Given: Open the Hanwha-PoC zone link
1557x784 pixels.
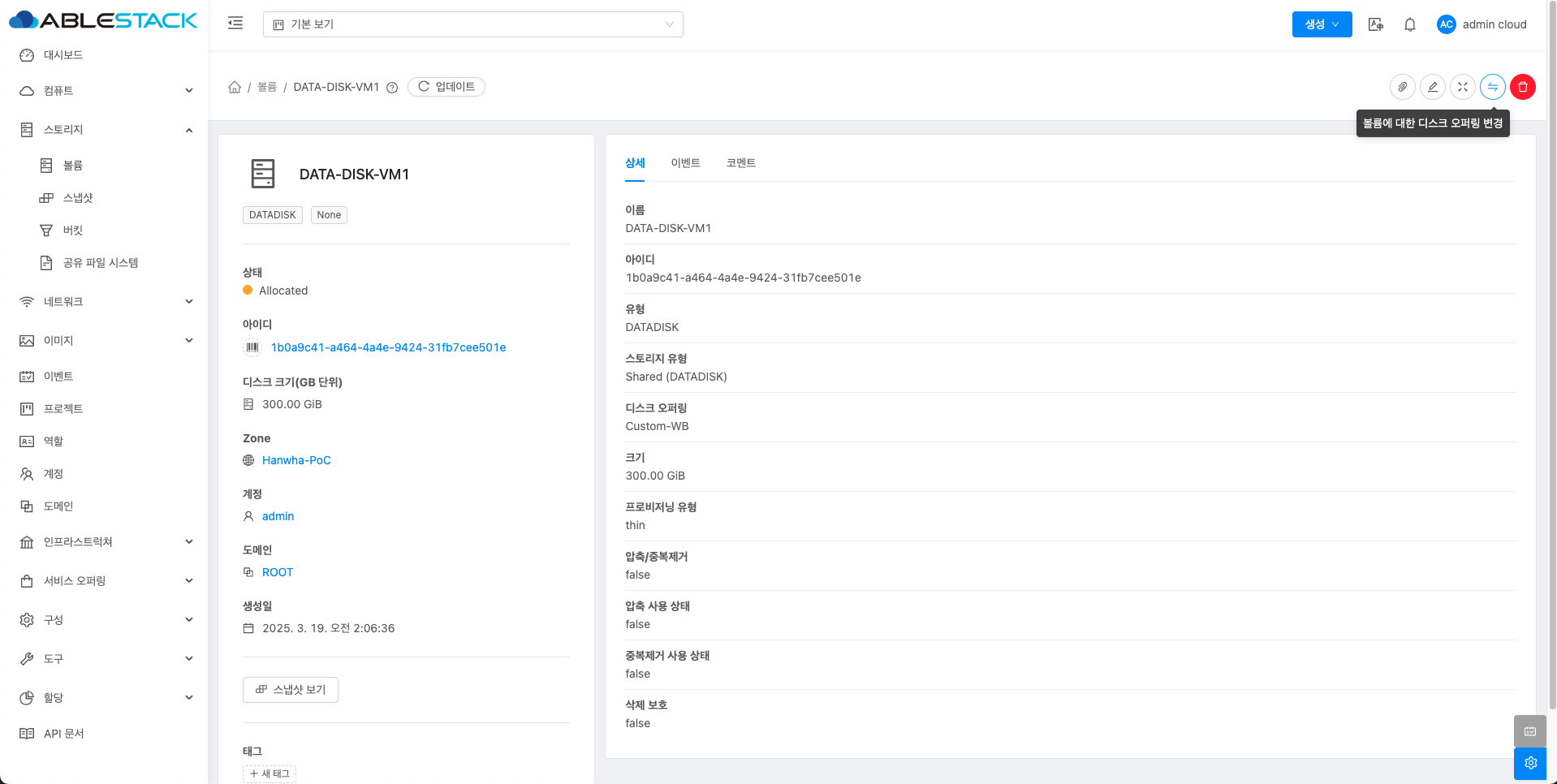Looking at the screenshot, I should 296,460.
